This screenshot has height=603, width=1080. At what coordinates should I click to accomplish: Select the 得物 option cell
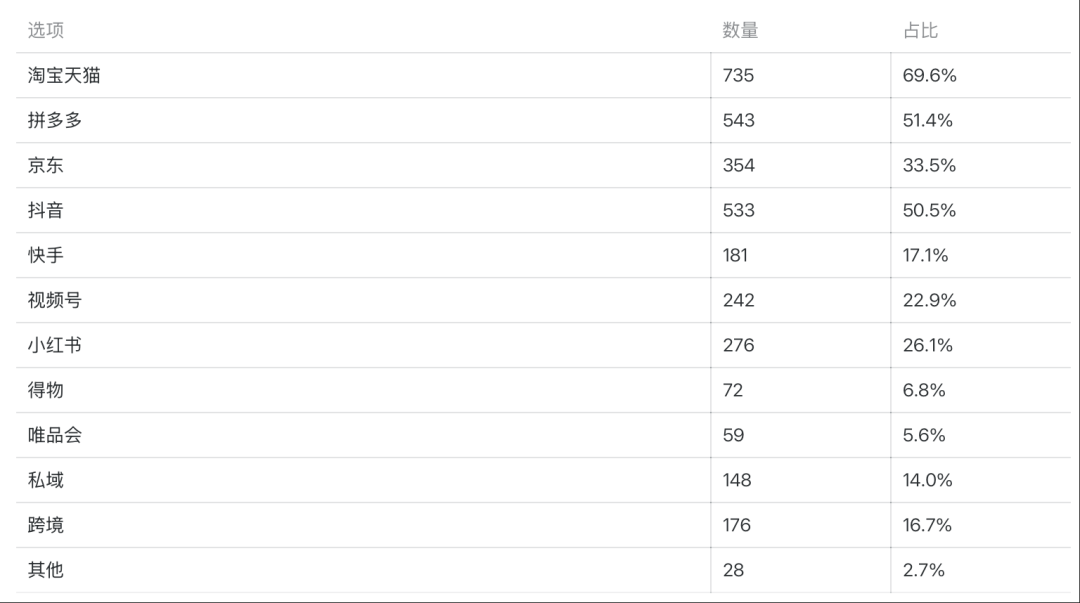tap(46, 390)
